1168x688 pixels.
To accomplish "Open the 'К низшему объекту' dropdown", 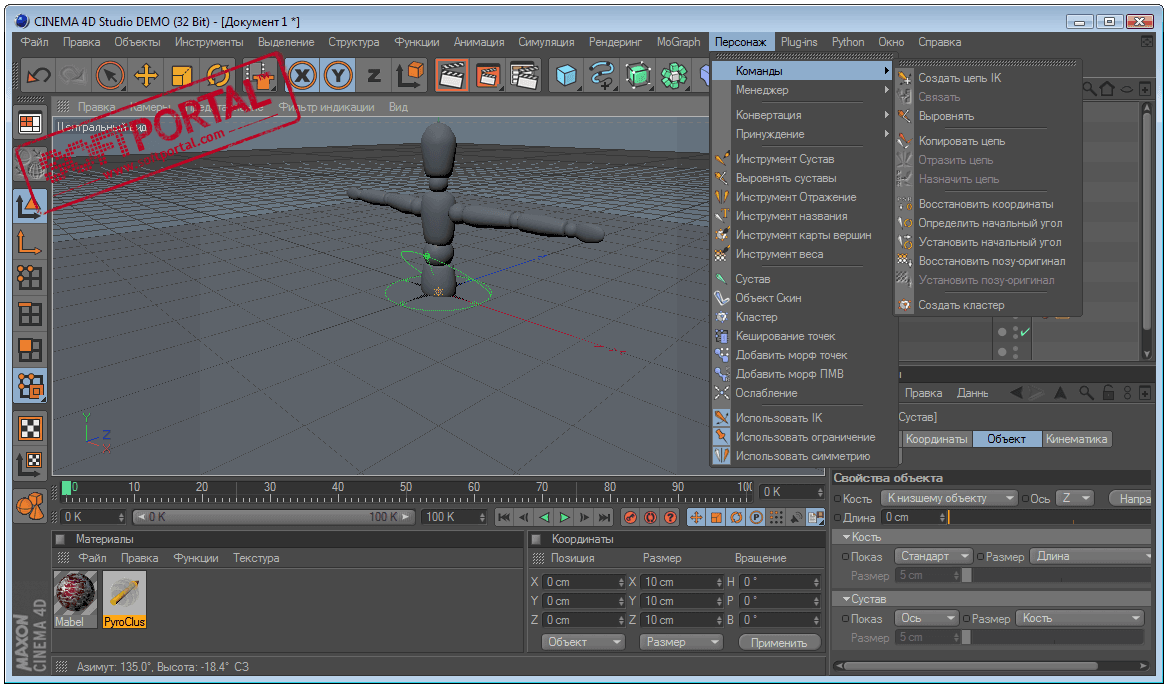I will pos(949,498).
